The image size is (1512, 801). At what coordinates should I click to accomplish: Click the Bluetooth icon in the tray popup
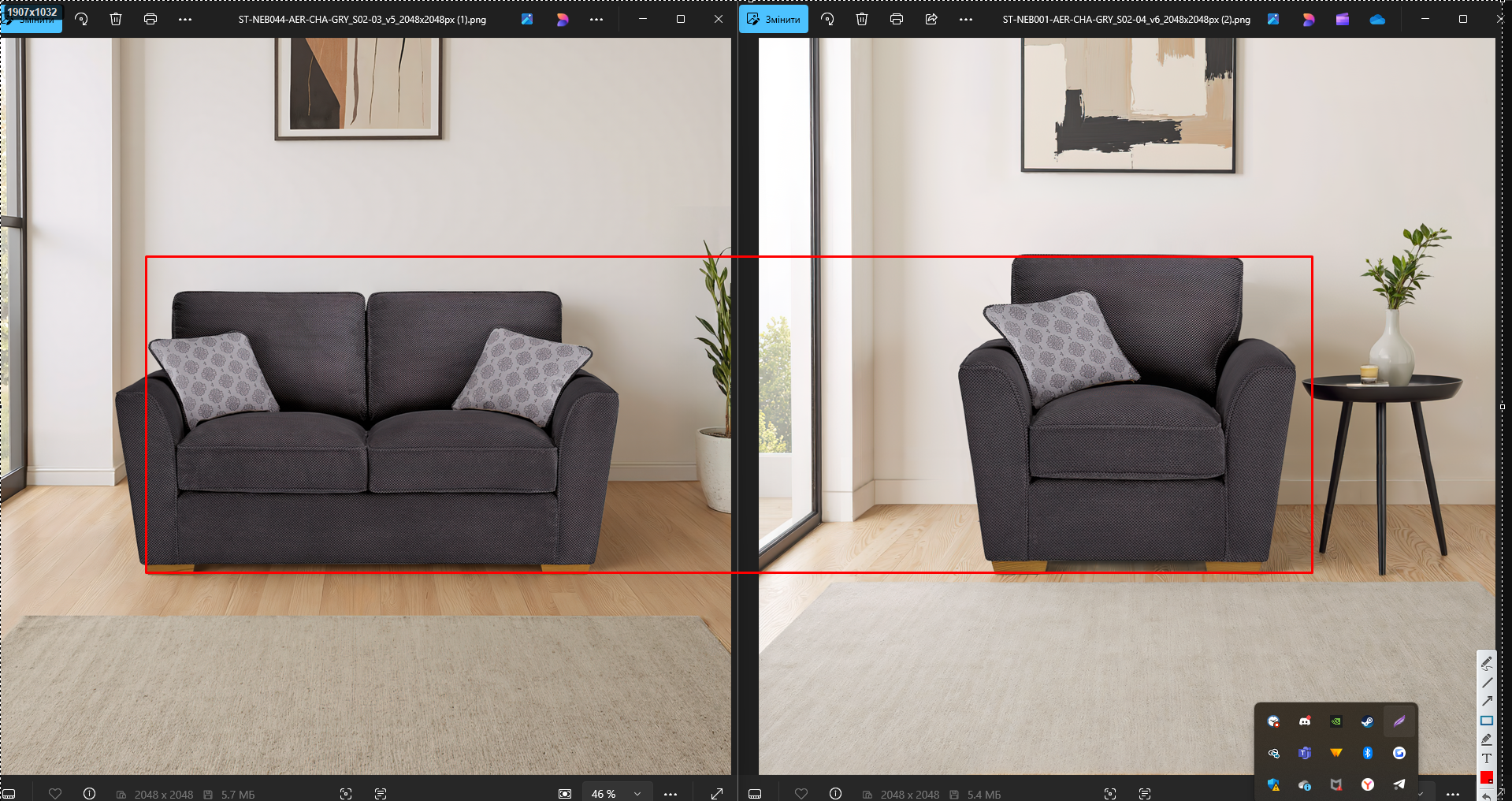[x=1368, y=753]
